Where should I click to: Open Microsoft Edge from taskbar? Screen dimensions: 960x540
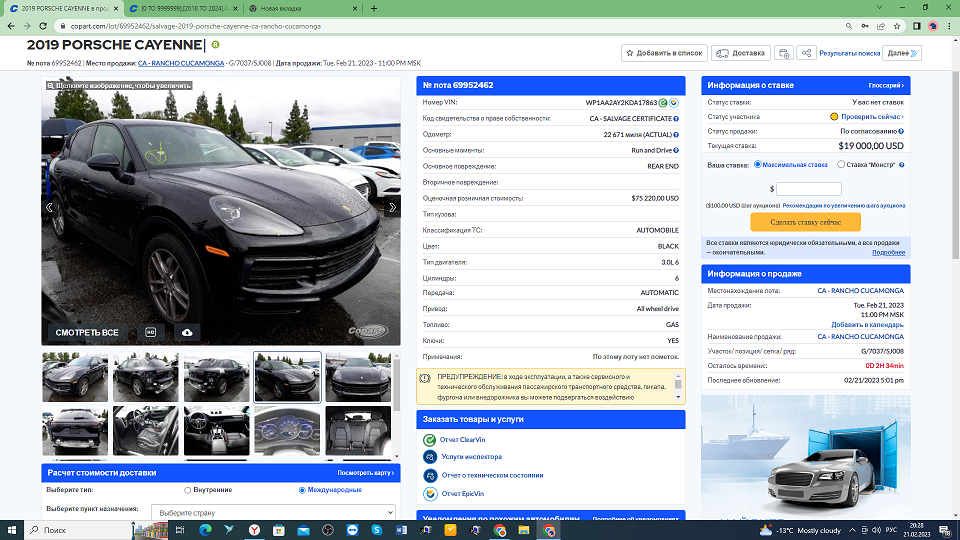pos(204,530)
